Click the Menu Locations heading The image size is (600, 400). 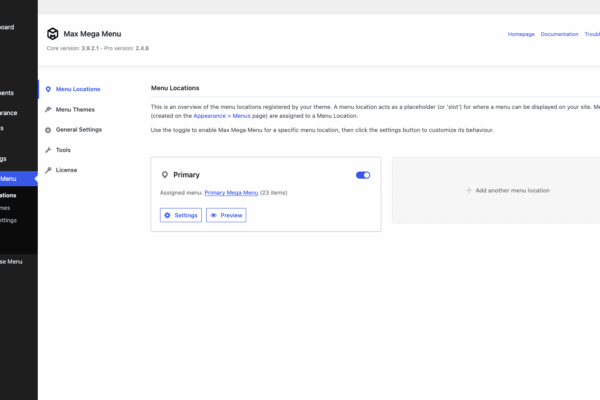[175, 88]
